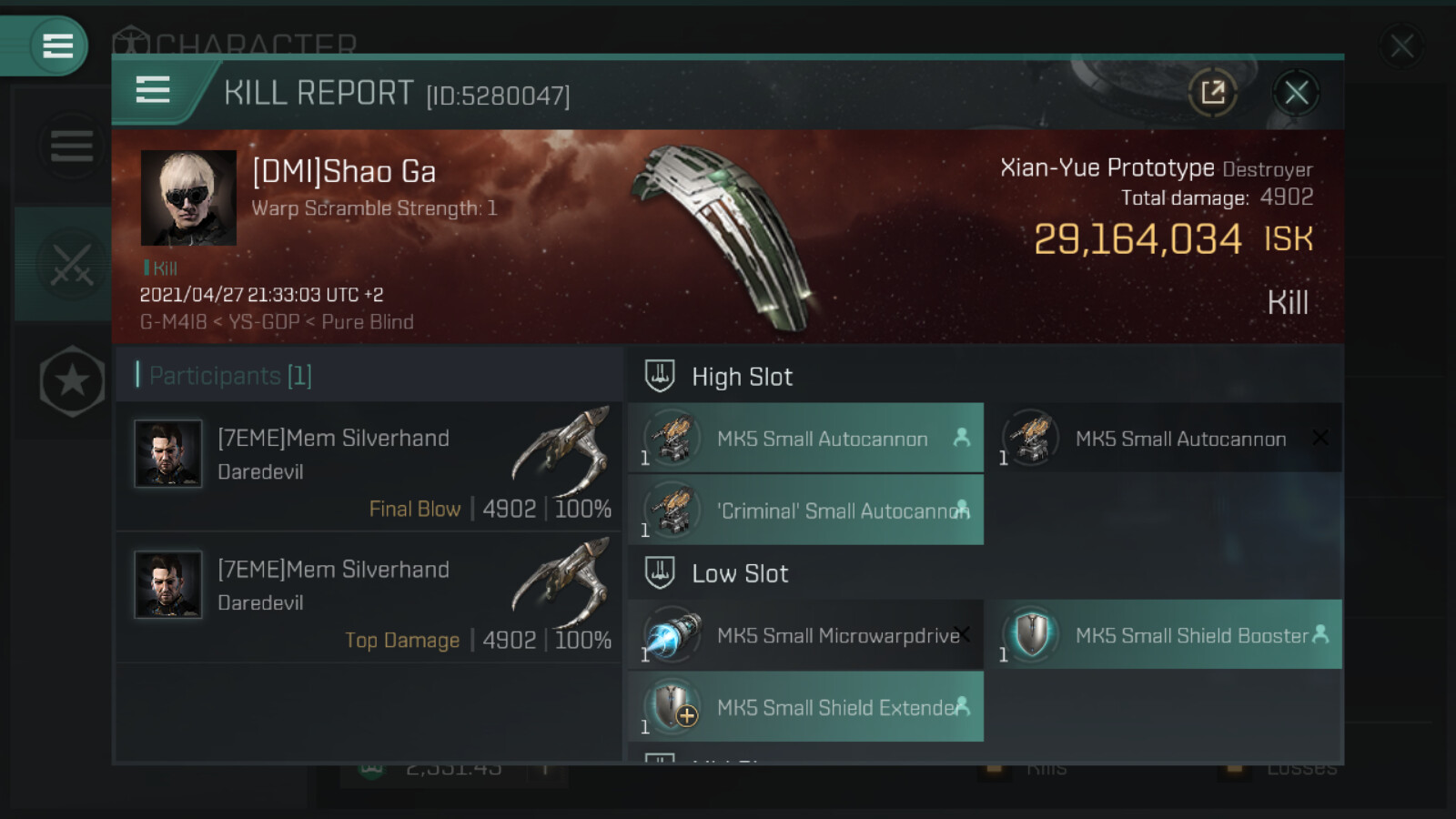The width and height of the screenshot is (1456, 819).
Task: Close the Kill Report window
Action: pyautogui.click(x=1296, y=92)
